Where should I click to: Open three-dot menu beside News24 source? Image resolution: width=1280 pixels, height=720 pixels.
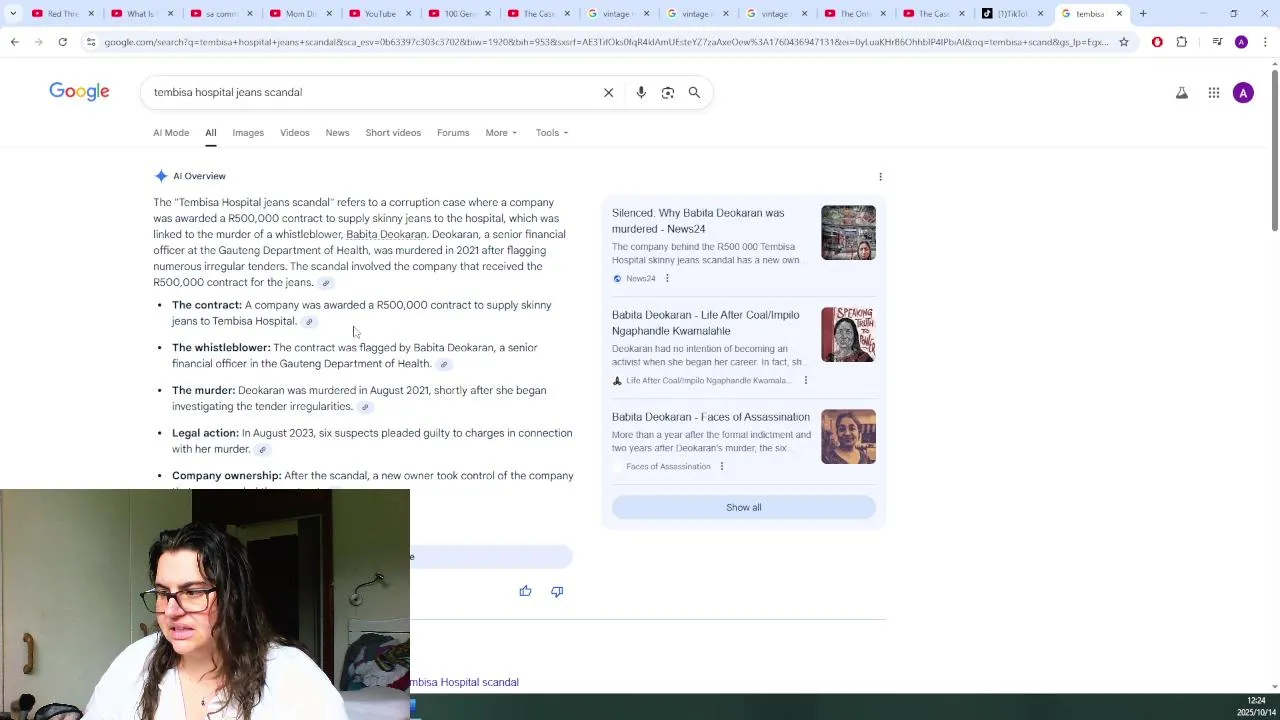click(667, 278)
